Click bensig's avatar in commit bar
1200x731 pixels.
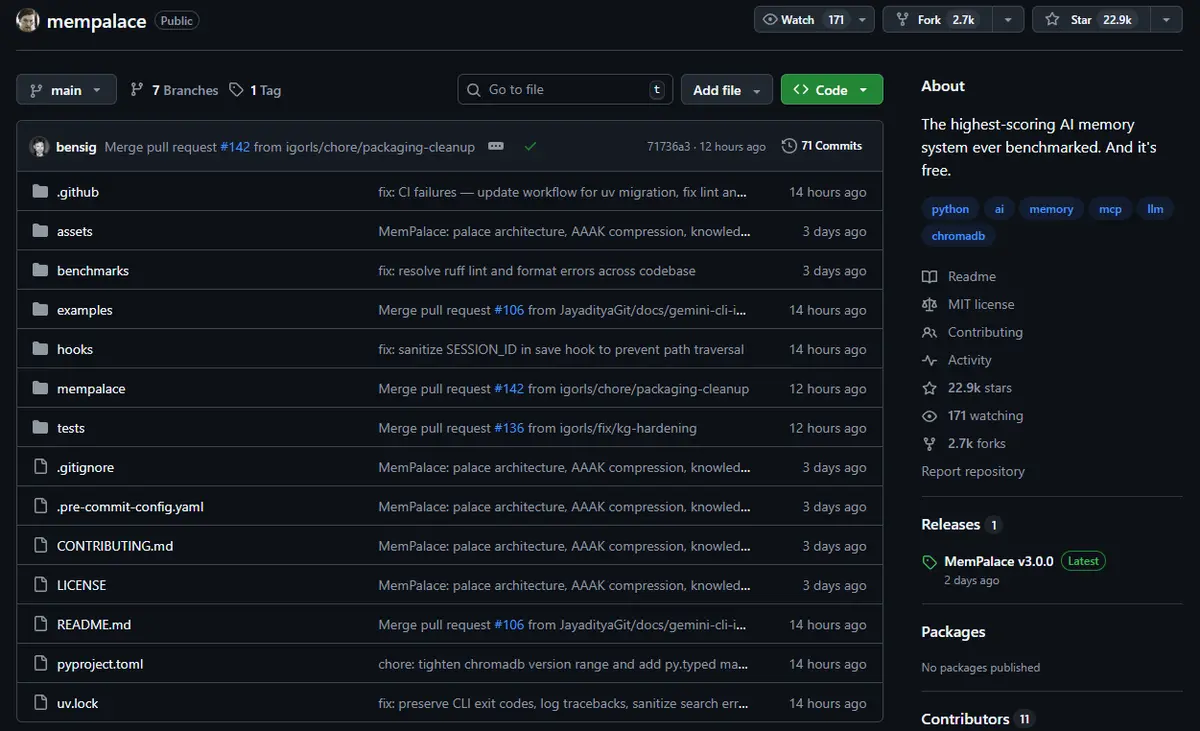coord(40,147)
